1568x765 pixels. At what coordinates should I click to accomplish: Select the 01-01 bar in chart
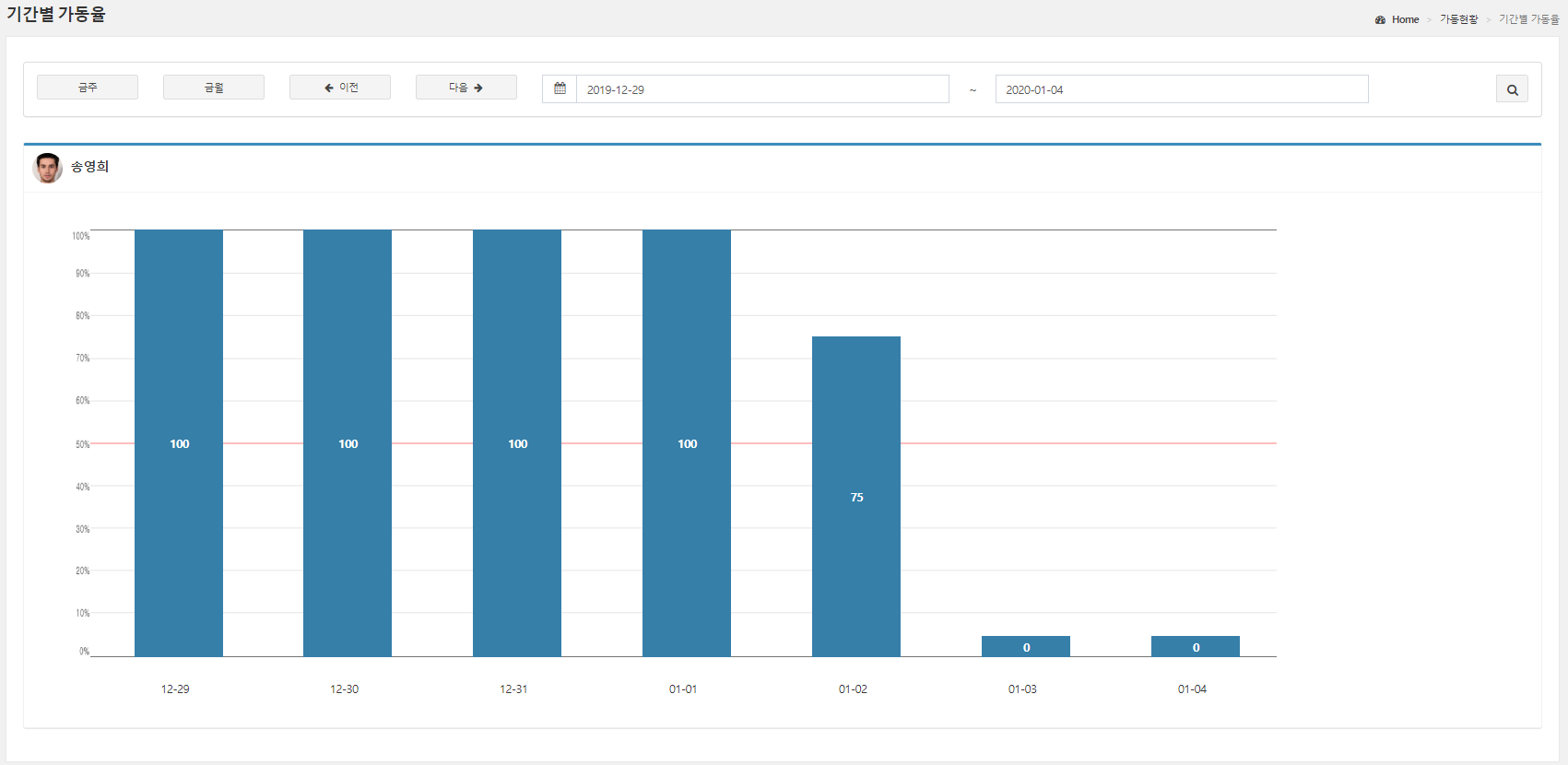click(x=687, y=442)
